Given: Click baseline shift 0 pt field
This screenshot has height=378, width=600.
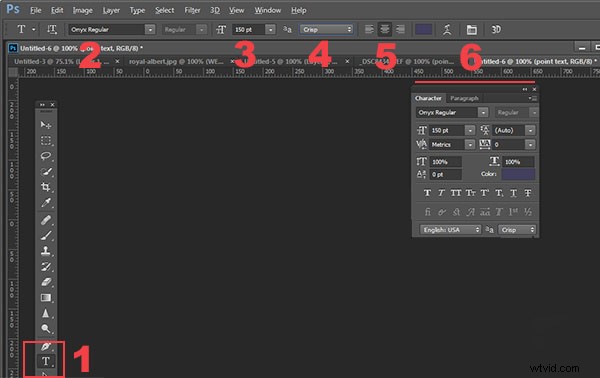Looking at the screenshot, I should [446, 174].
